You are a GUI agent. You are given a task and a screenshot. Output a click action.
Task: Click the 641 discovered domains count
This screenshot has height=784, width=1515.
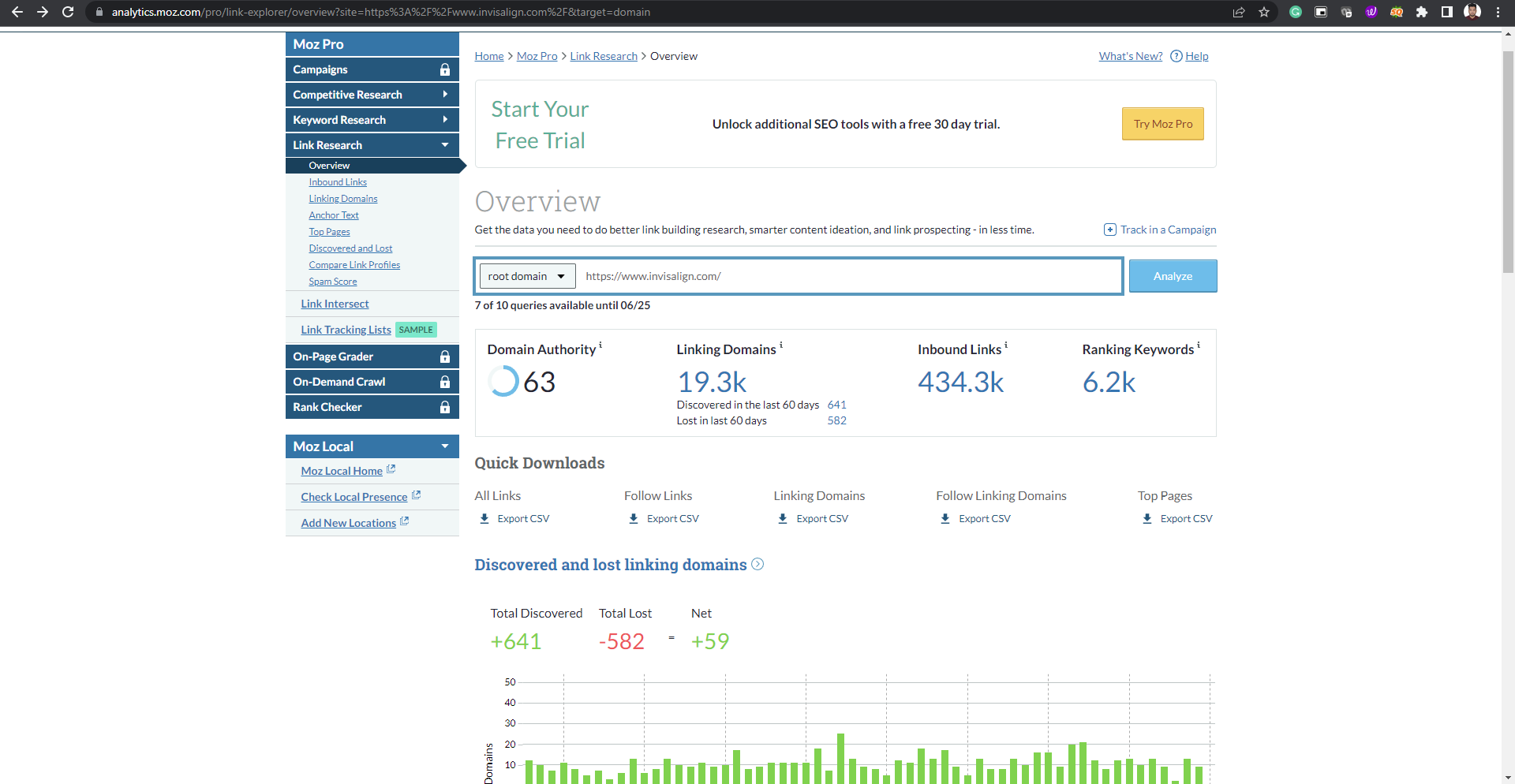(x=836, y=405)
